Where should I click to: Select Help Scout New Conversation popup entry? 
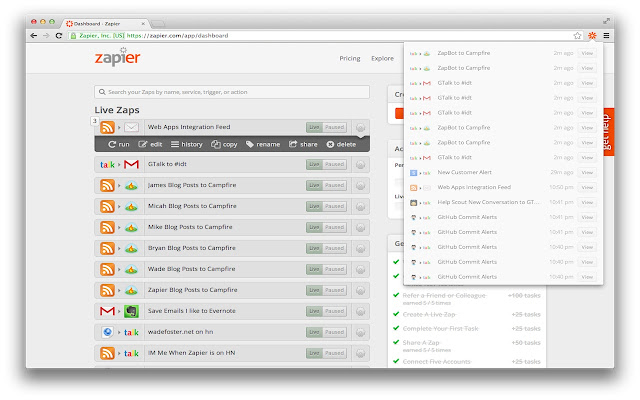(x=488, y=202)
